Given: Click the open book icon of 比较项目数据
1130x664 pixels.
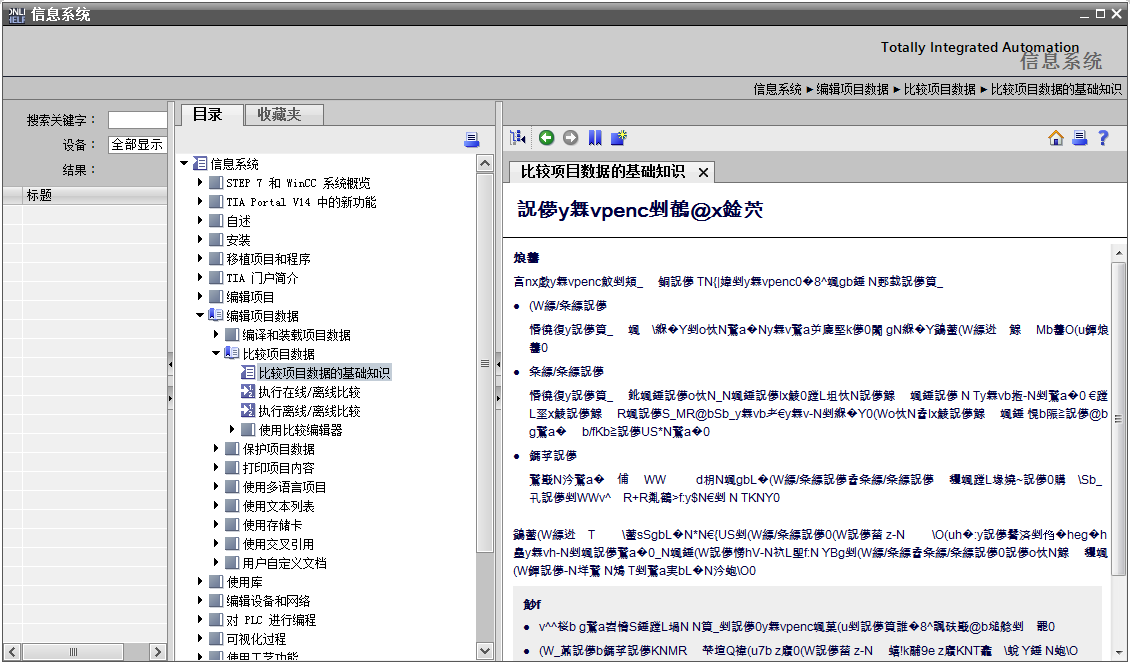Looking at the screenshot, I should click(x=231, y=353).
